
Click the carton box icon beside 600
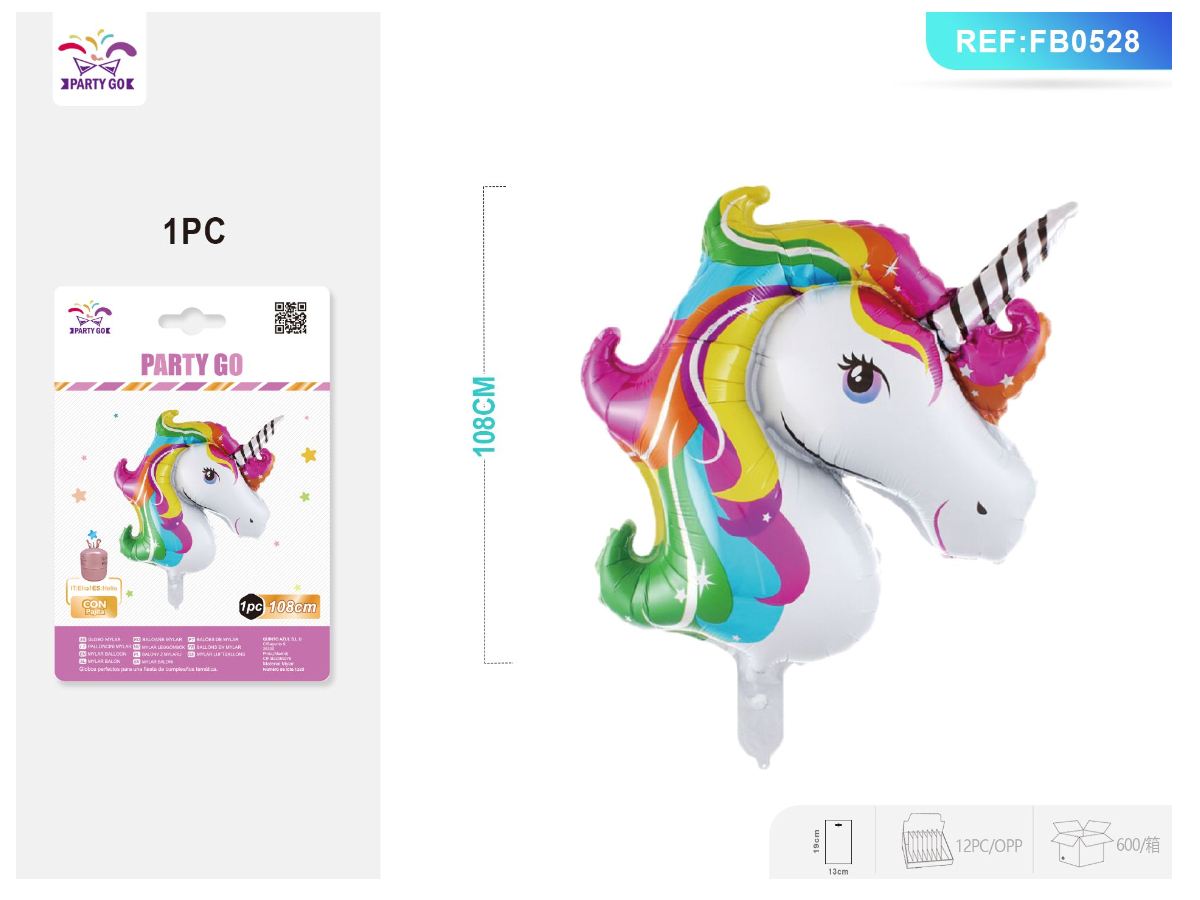[1080, 843]
